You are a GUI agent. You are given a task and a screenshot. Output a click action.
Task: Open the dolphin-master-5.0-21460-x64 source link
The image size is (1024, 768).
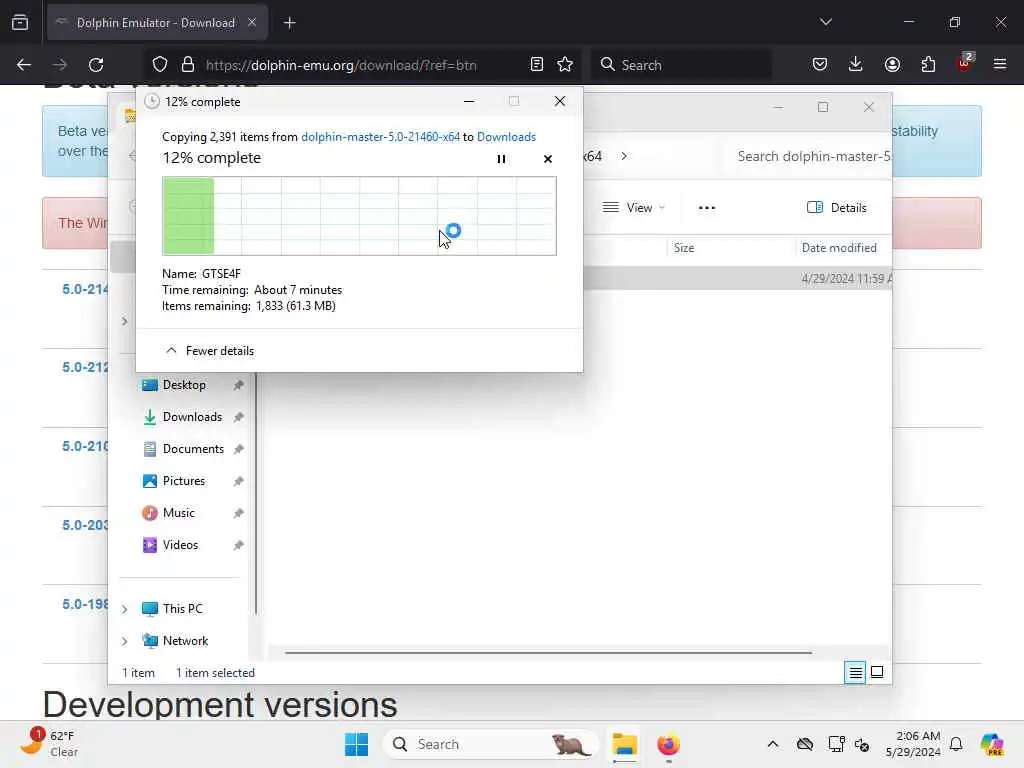(x=380, y=136)
